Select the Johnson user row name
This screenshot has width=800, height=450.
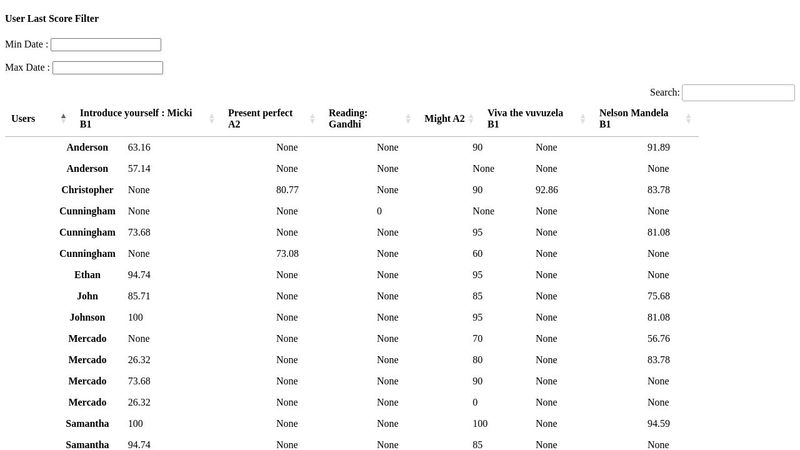(87, 317)
